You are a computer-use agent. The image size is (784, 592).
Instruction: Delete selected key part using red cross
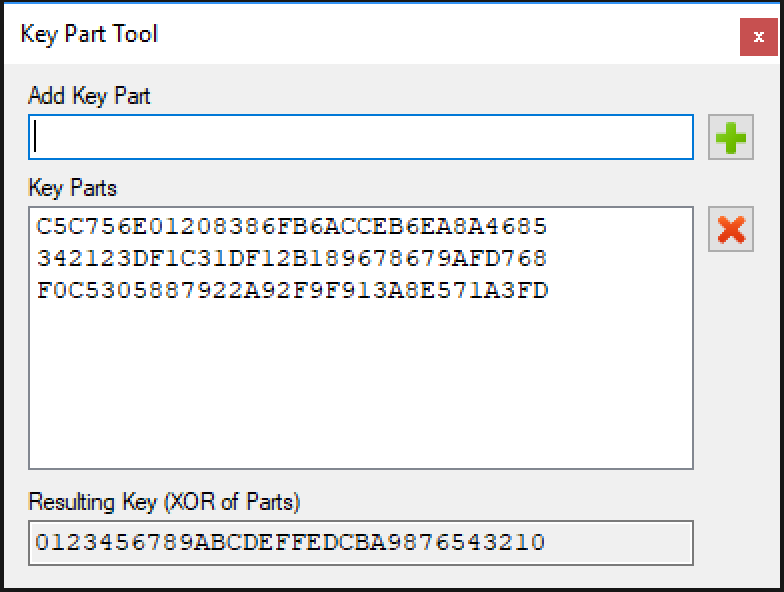tap(730, 229)
